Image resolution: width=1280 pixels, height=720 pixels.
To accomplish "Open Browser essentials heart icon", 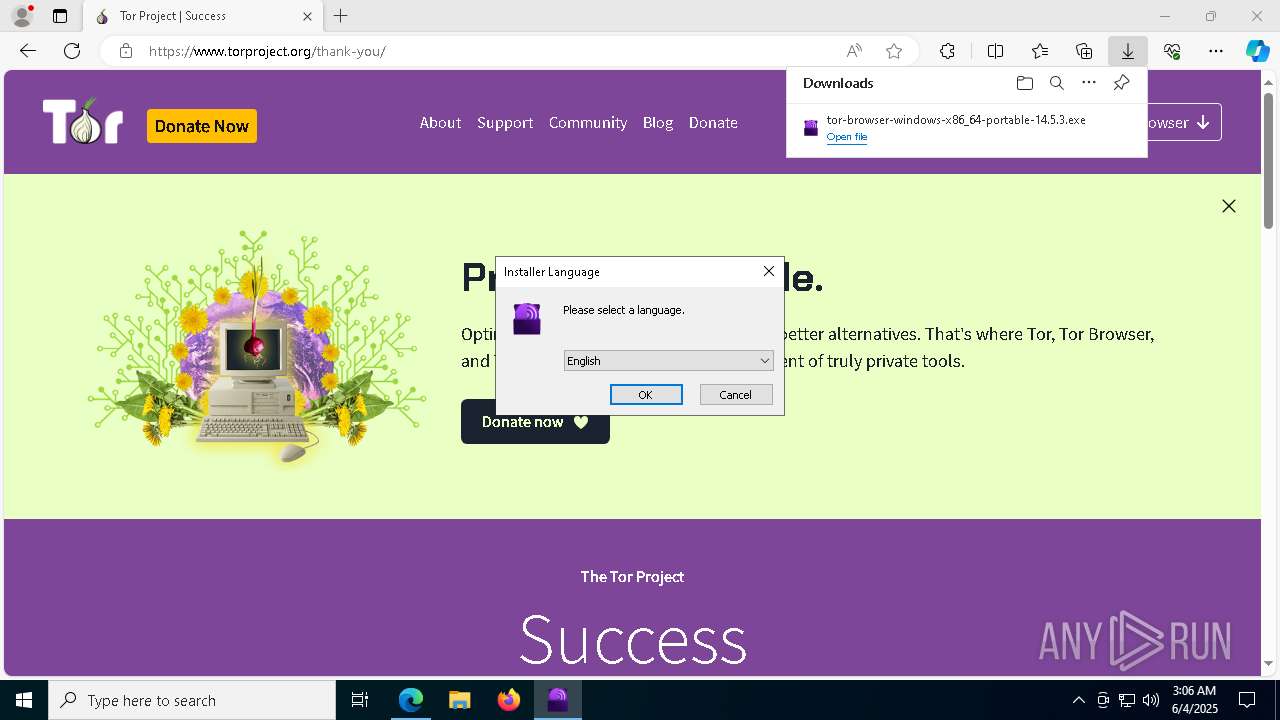I will [x=1172, y=51].
